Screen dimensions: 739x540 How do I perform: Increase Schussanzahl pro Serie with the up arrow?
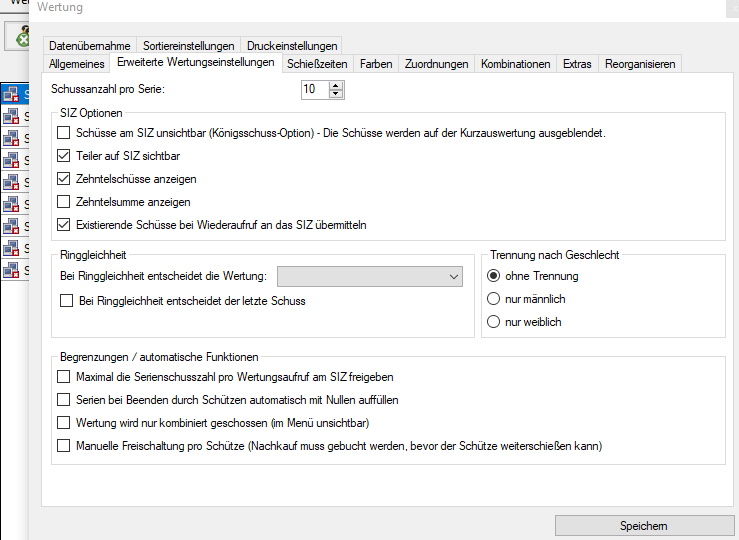tap(336, 85)
